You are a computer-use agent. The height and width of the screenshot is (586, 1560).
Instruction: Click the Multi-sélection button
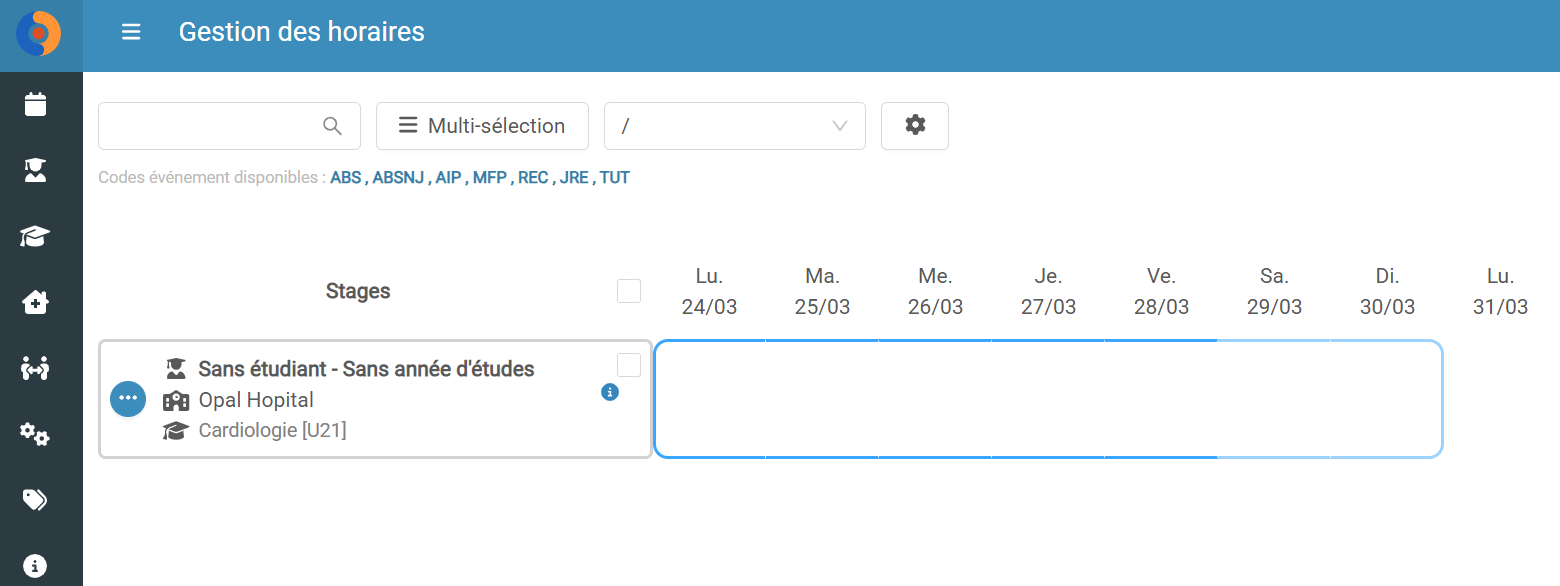point(482,126)
